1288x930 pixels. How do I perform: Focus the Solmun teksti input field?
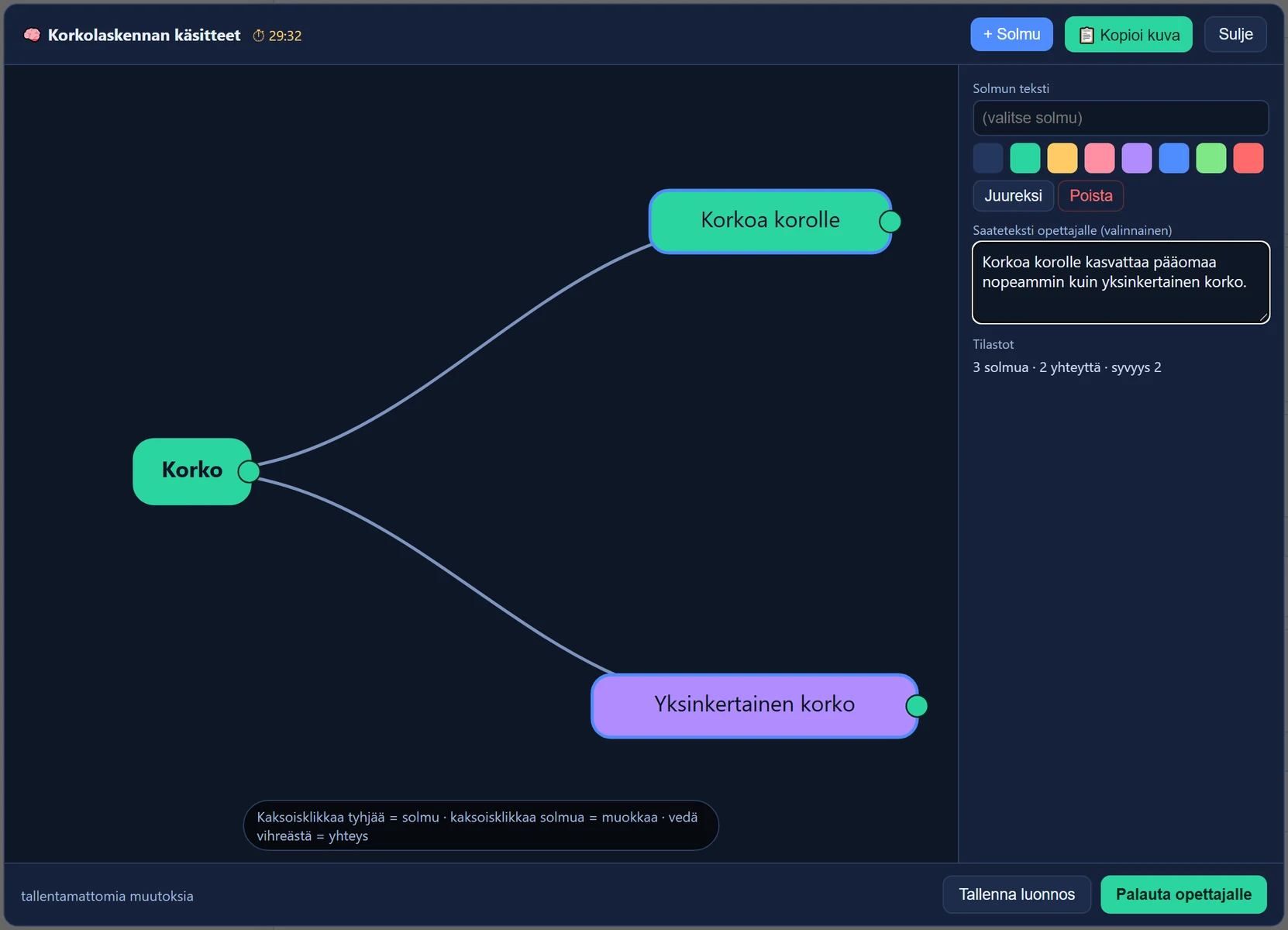(1121, 118)
